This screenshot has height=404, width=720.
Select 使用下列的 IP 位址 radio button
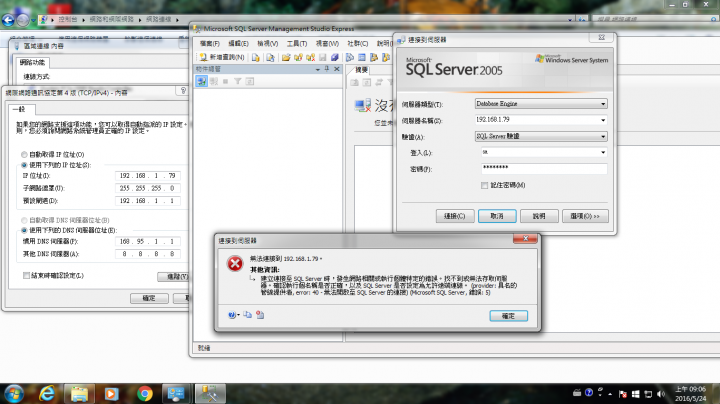tap(24, 165)
